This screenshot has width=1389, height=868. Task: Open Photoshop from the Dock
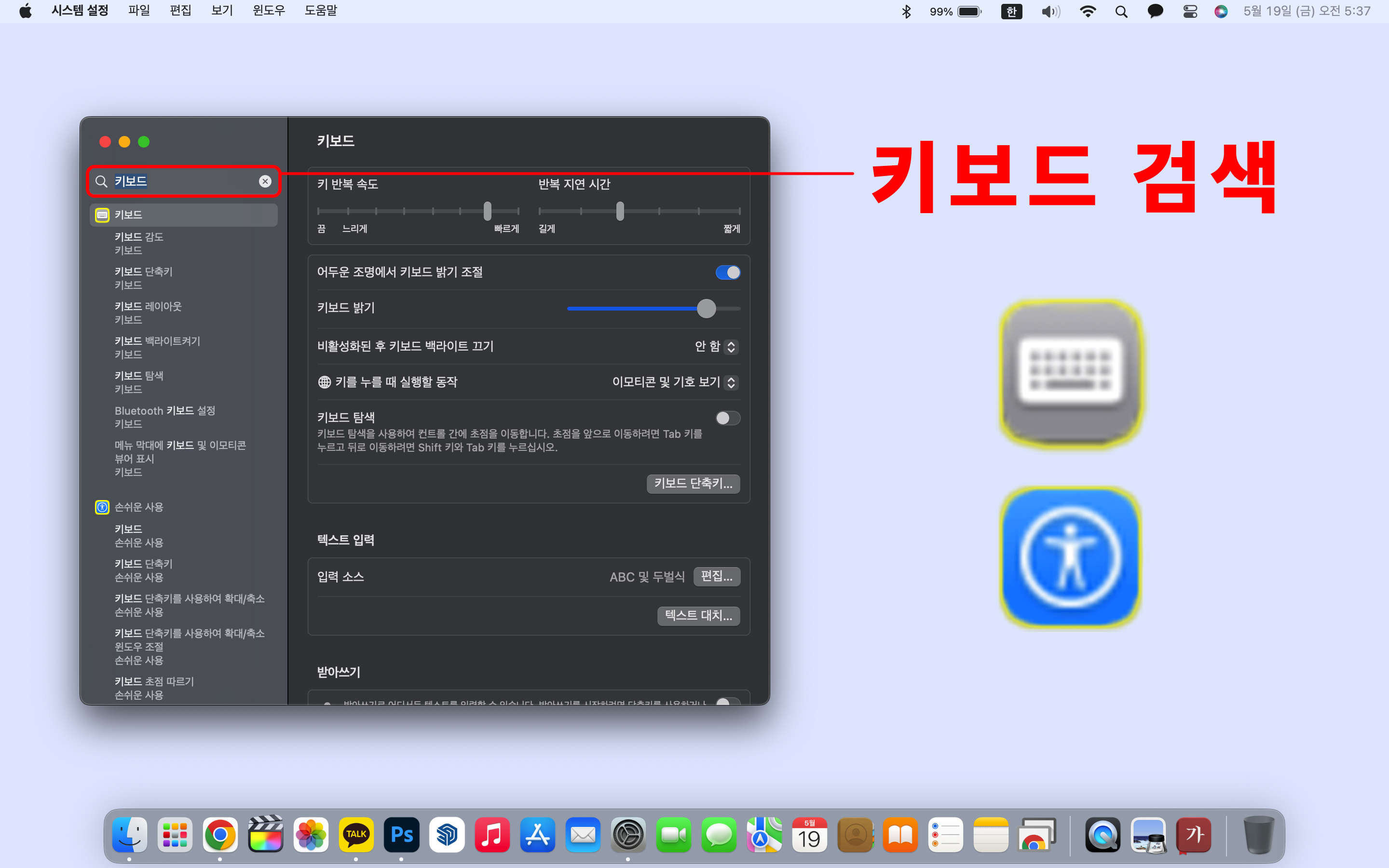point(401,835)
